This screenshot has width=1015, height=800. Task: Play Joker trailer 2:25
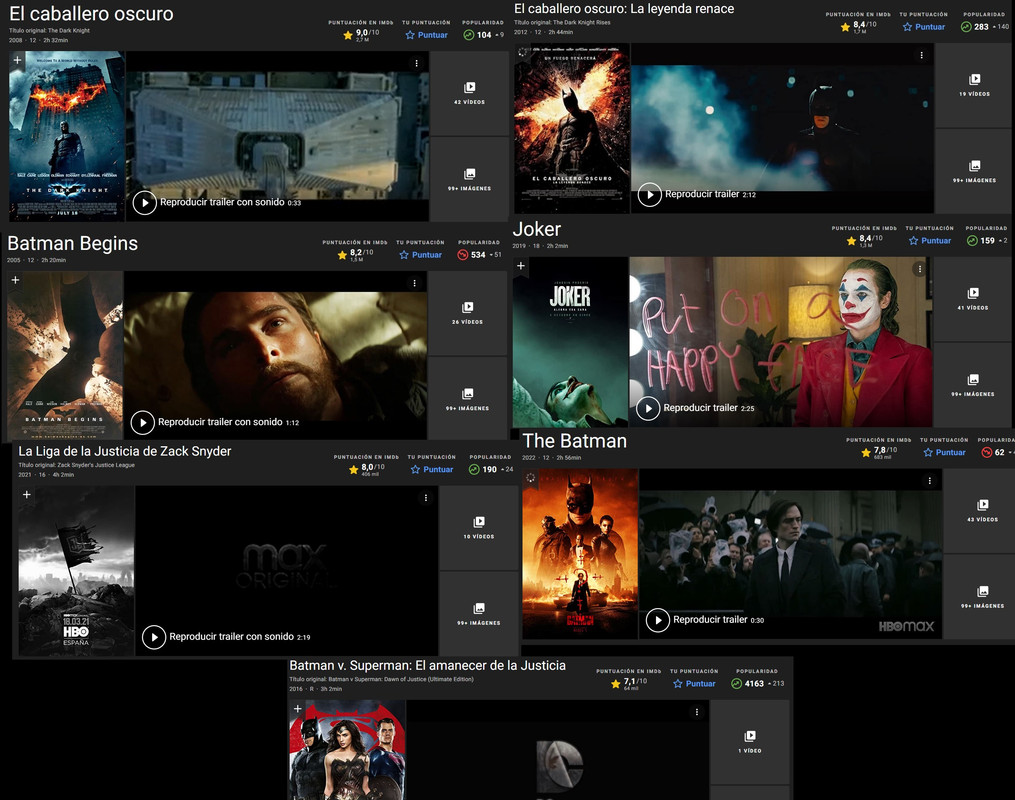[695, 408]
